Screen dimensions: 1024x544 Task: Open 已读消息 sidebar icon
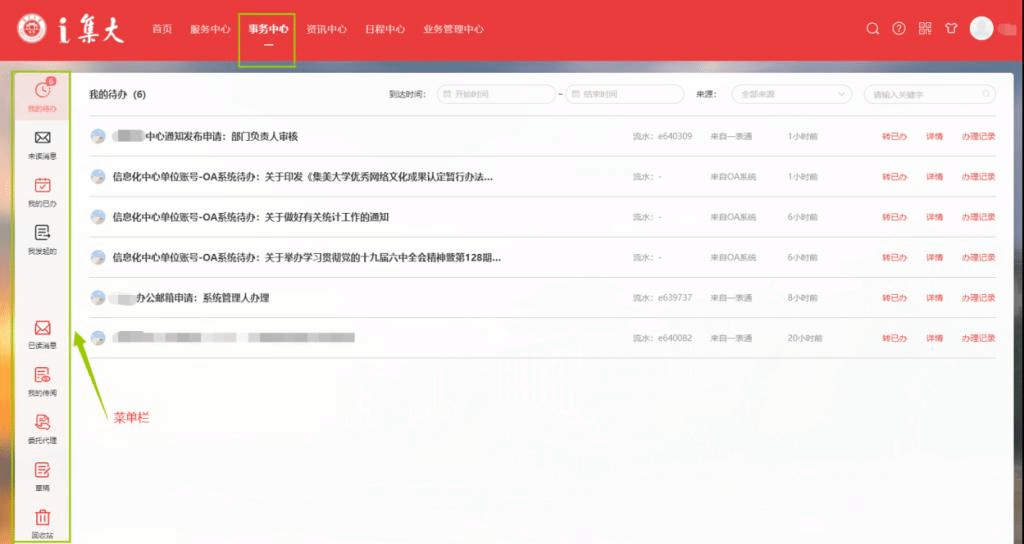42,330
